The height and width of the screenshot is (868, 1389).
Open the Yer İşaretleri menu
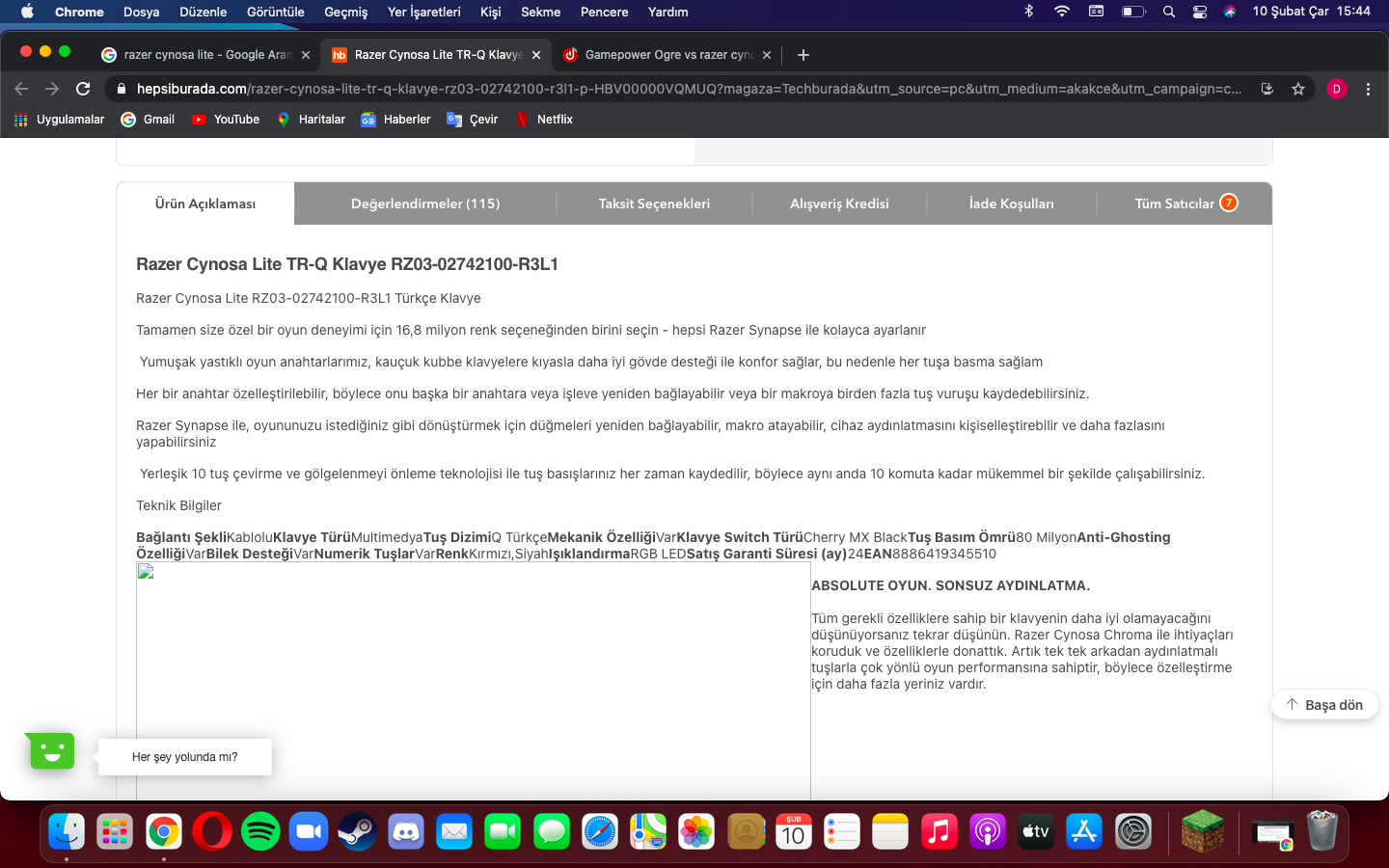click(424, 12)
